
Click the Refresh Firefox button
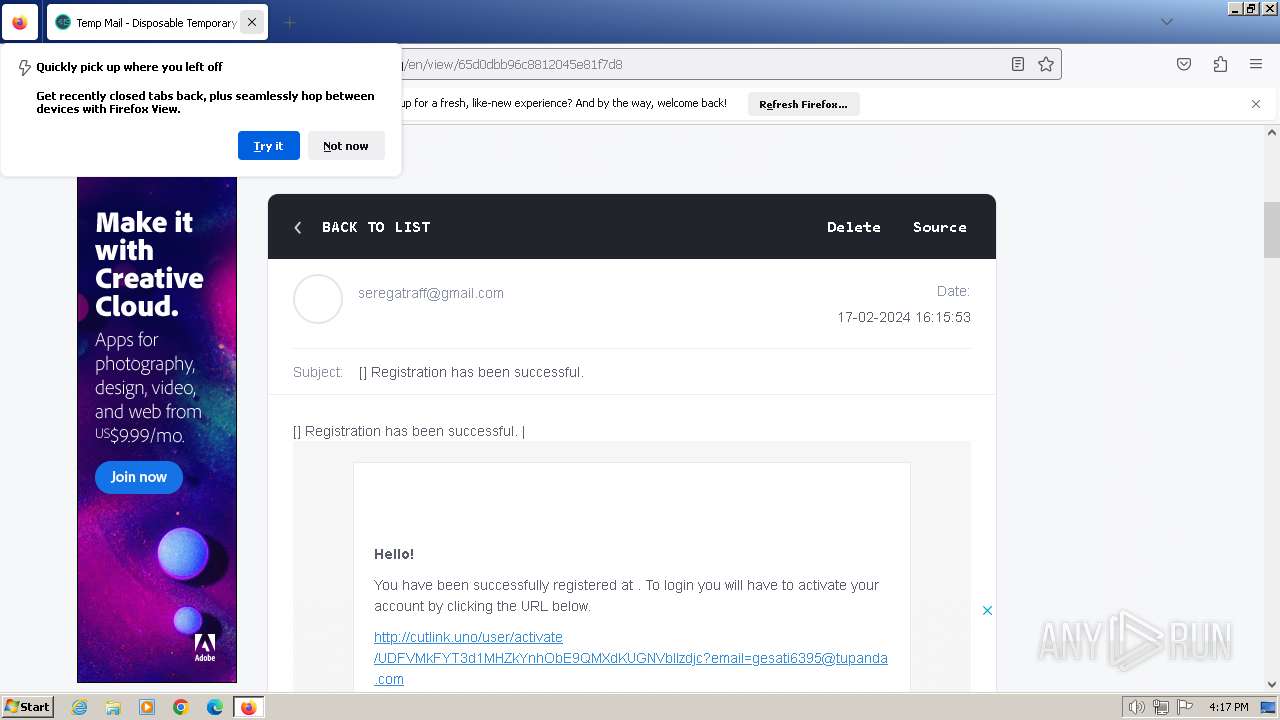point(803,104)
